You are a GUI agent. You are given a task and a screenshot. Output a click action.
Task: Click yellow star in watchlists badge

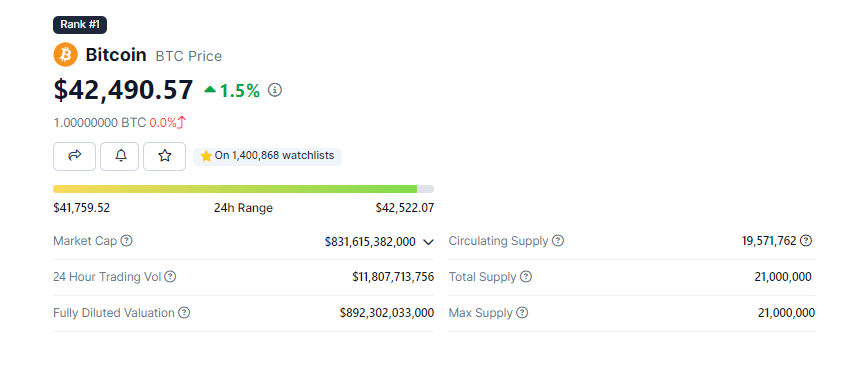point(206,156)
